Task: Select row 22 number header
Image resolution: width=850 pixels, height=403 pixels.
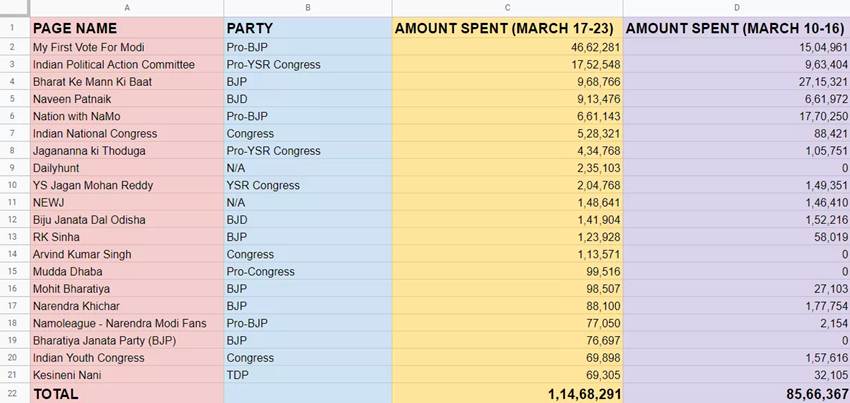Action: (14, 394)
